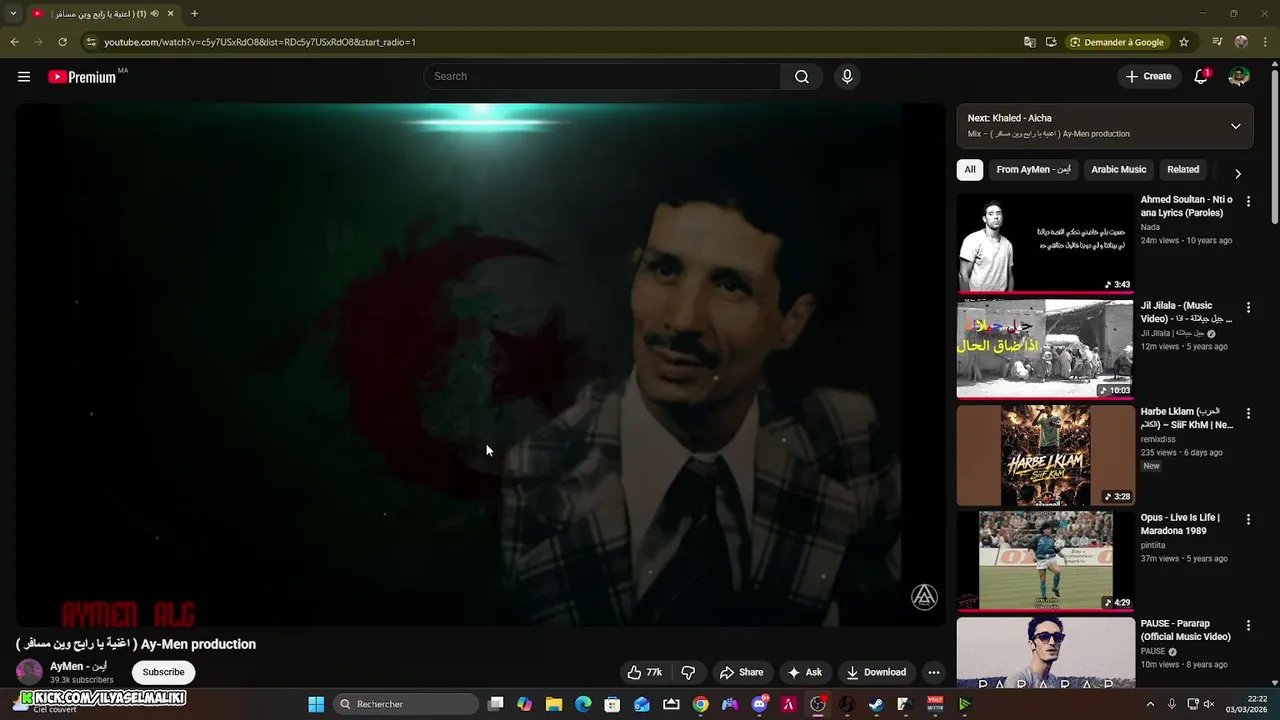Open Steam from taskbar
The height and width of the screenshot is (720, 1280).
click(x=876, y=704)
